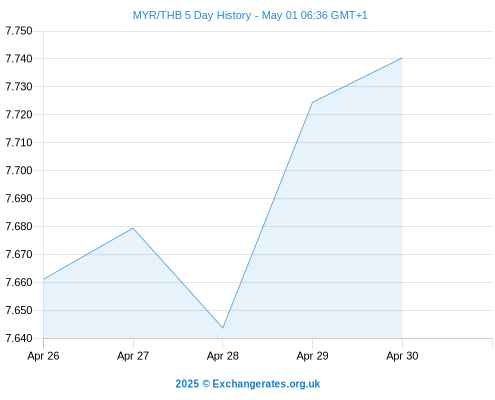Click the Apr 26 starting data point
Image resolution: width=495 pixels, height=400 pixels.
point(44,279)
